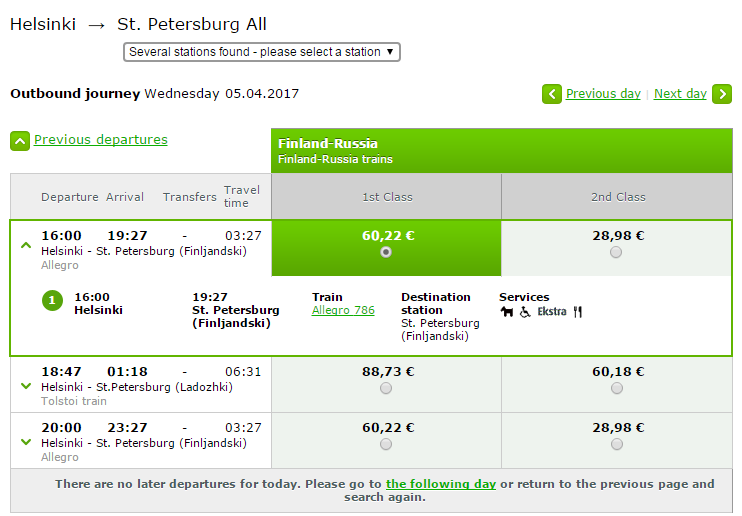Expand the 20:00 Allegro journey details
Image resolution: width=742 pixels, height=516 pixels.
tap(26, 442)
